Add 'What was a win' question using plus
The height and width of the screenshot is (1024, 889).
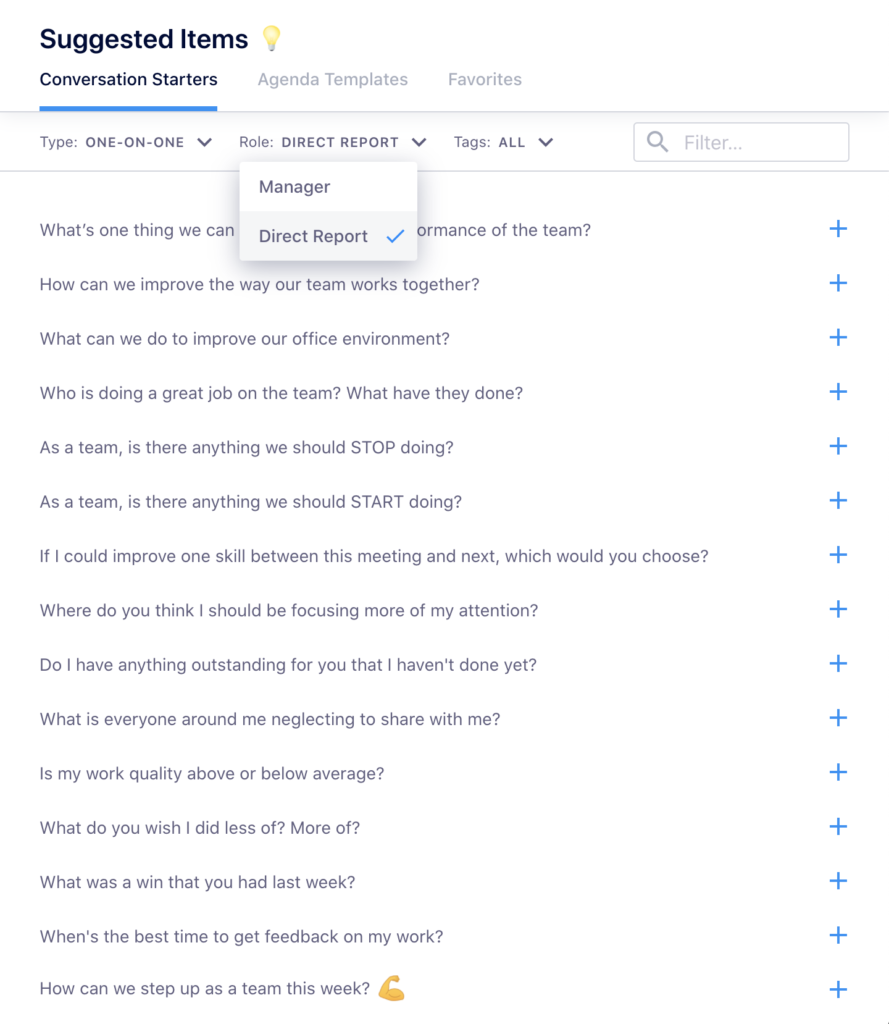pos(838,881)
